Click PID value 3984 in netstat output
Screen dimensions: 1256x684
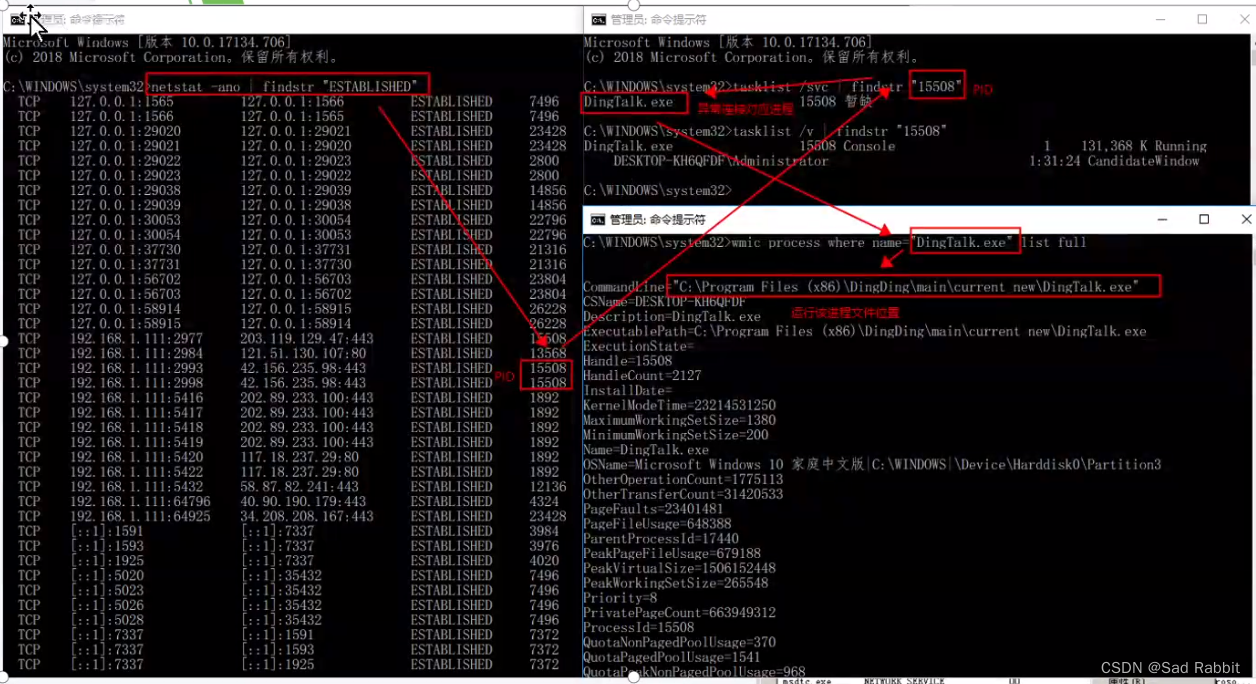pyautogui.click(x=544, y=531)
